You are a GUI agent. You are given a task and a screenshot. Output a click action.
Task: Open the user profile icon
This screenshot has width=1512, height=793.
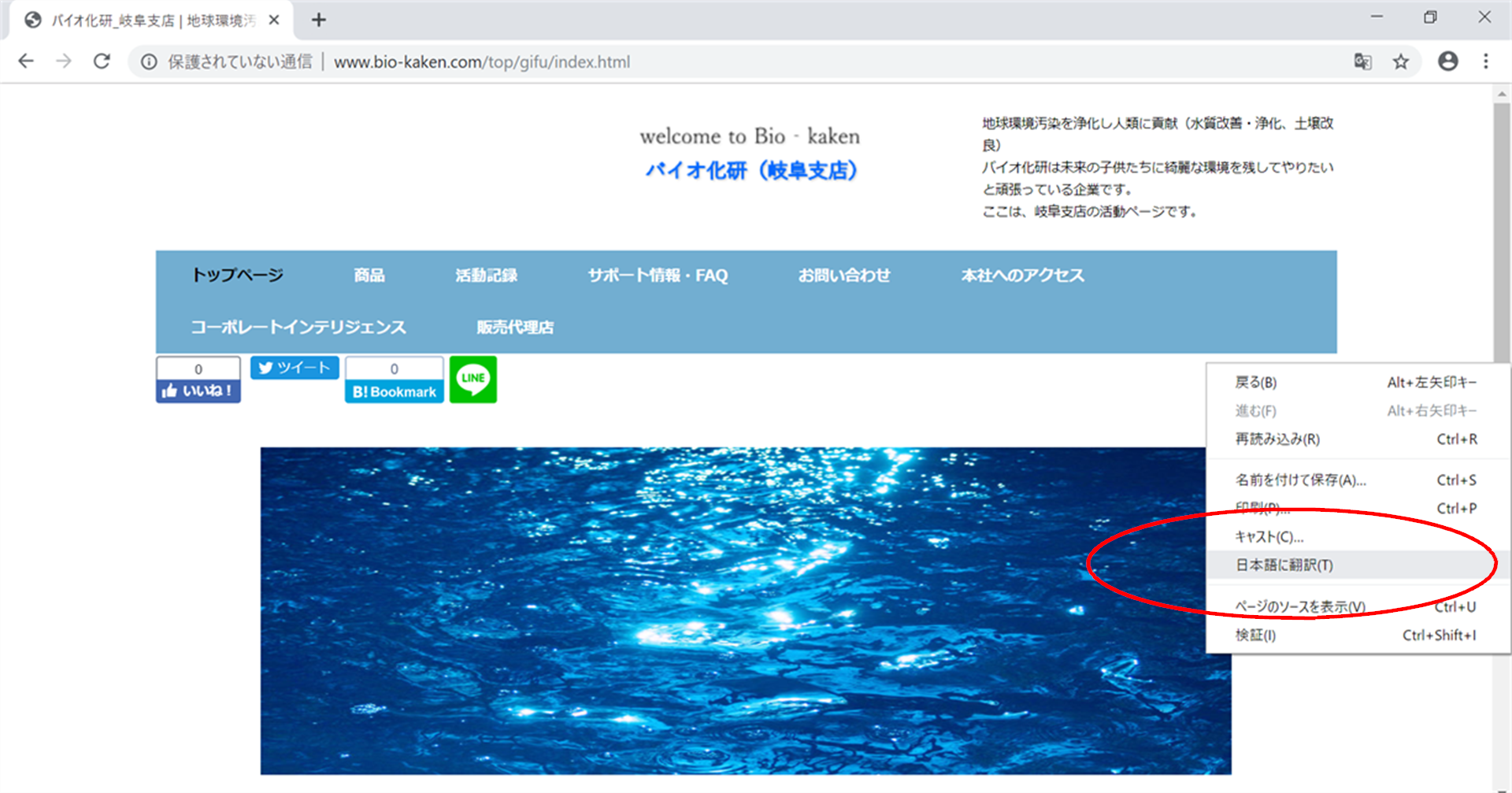(x=1447, y=61)
